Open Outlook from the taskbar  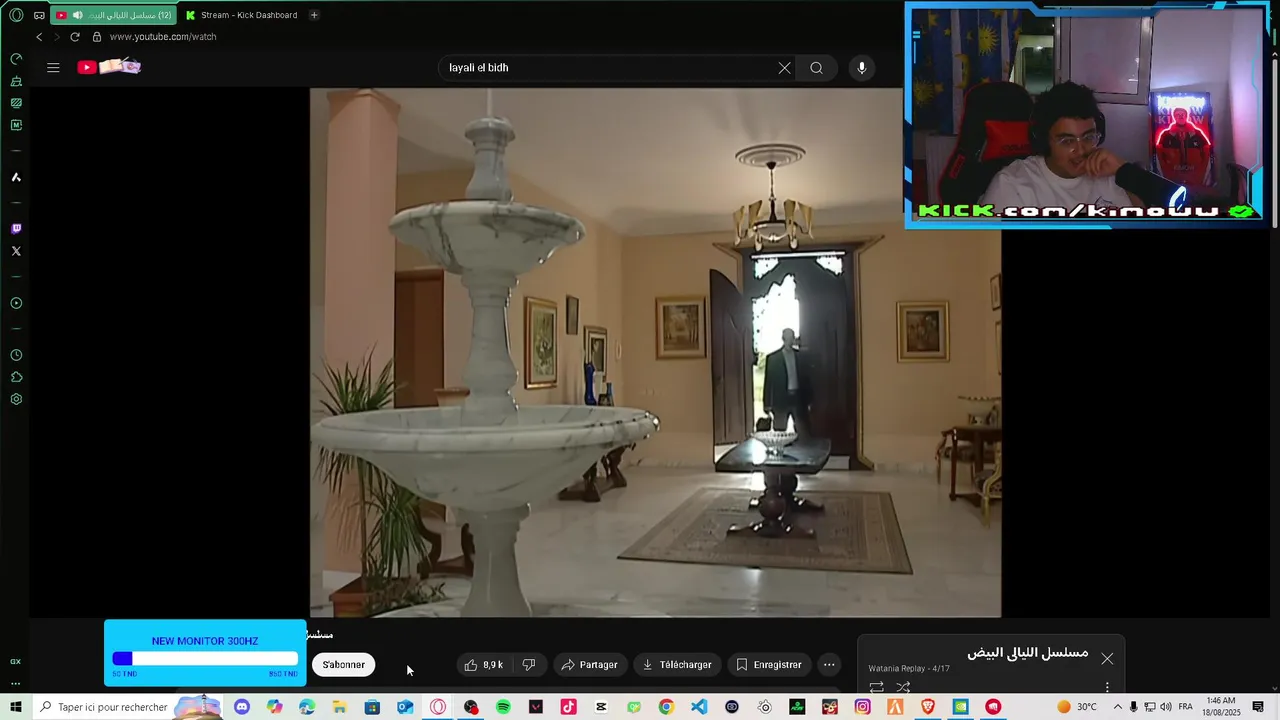tap(405, 707)
